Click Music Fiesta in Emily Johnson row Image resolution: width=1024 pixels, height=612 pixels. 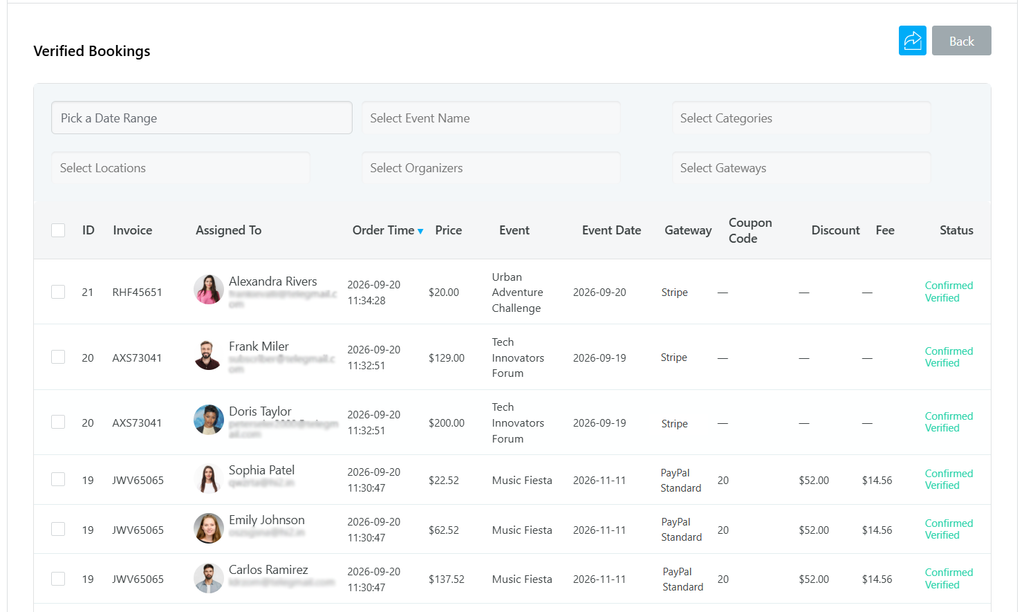coord(522,530)
